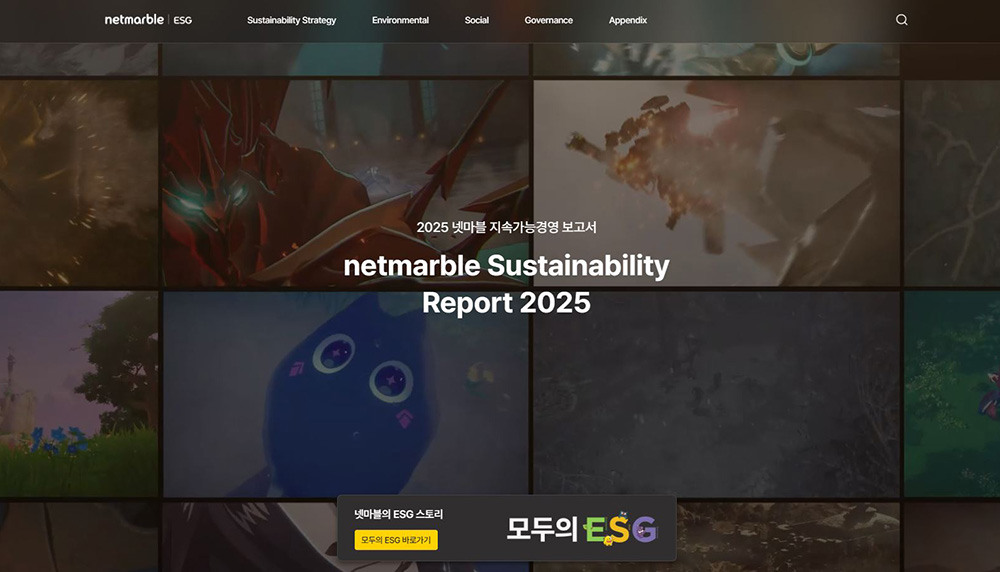Screen dimensions: 1000x572
Task: Open the grassy field with blue flowers thumbnail
Action: [x=78, y=394]
